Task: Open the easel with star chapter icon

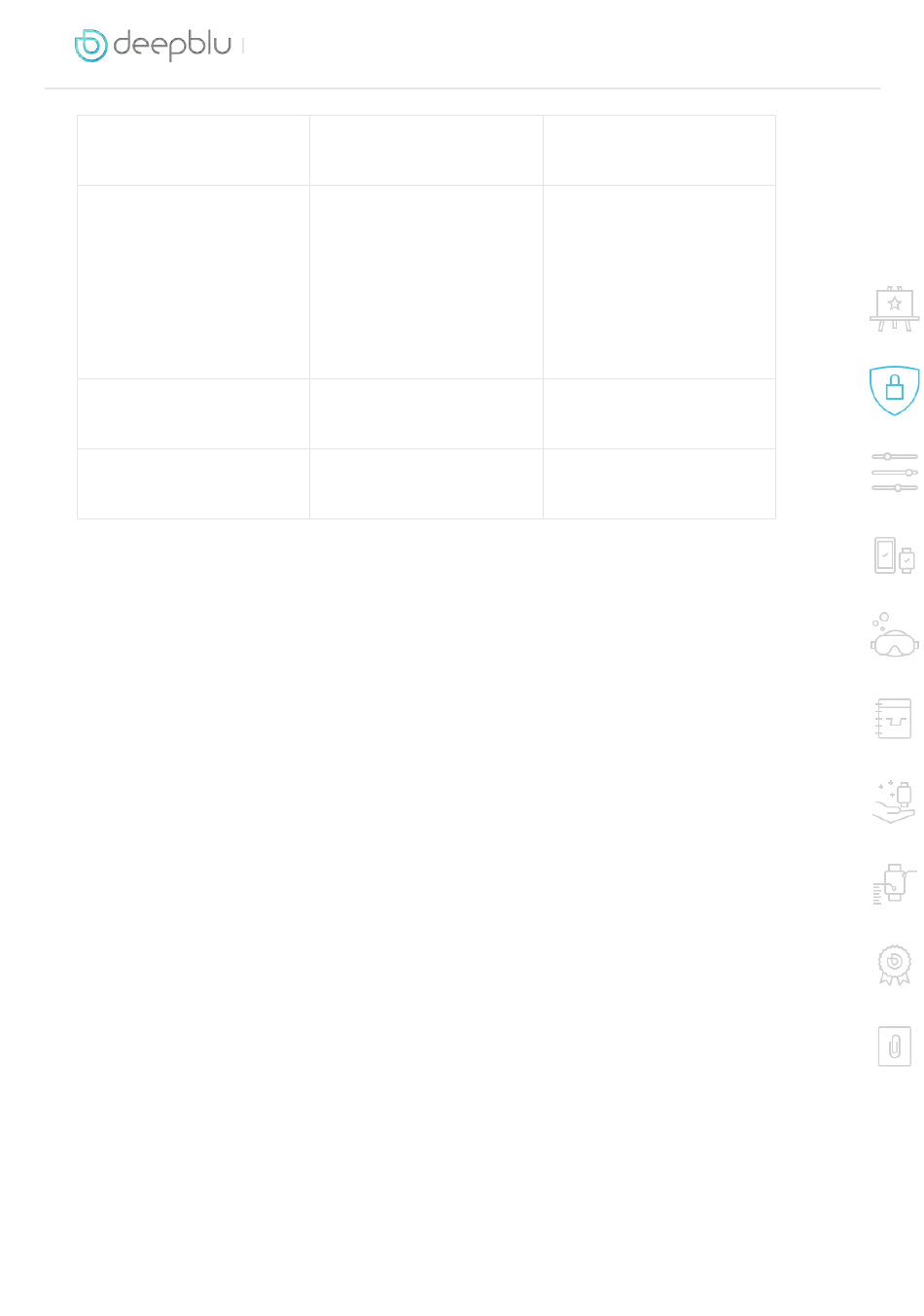Action: click(894, 308)
